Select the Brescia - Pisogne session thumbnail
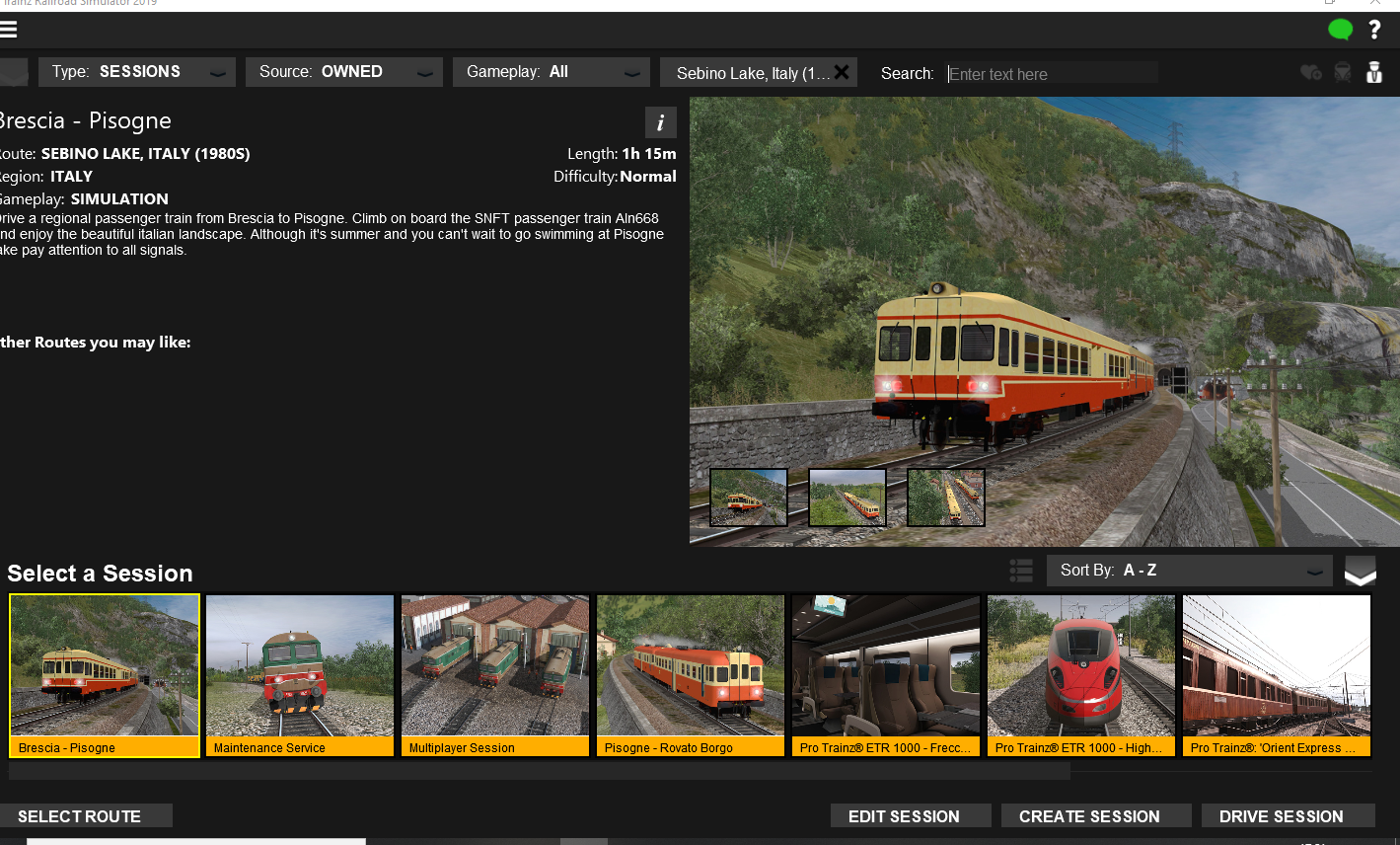The height and width of the screenshot is (845, 1400). (105, 675)
